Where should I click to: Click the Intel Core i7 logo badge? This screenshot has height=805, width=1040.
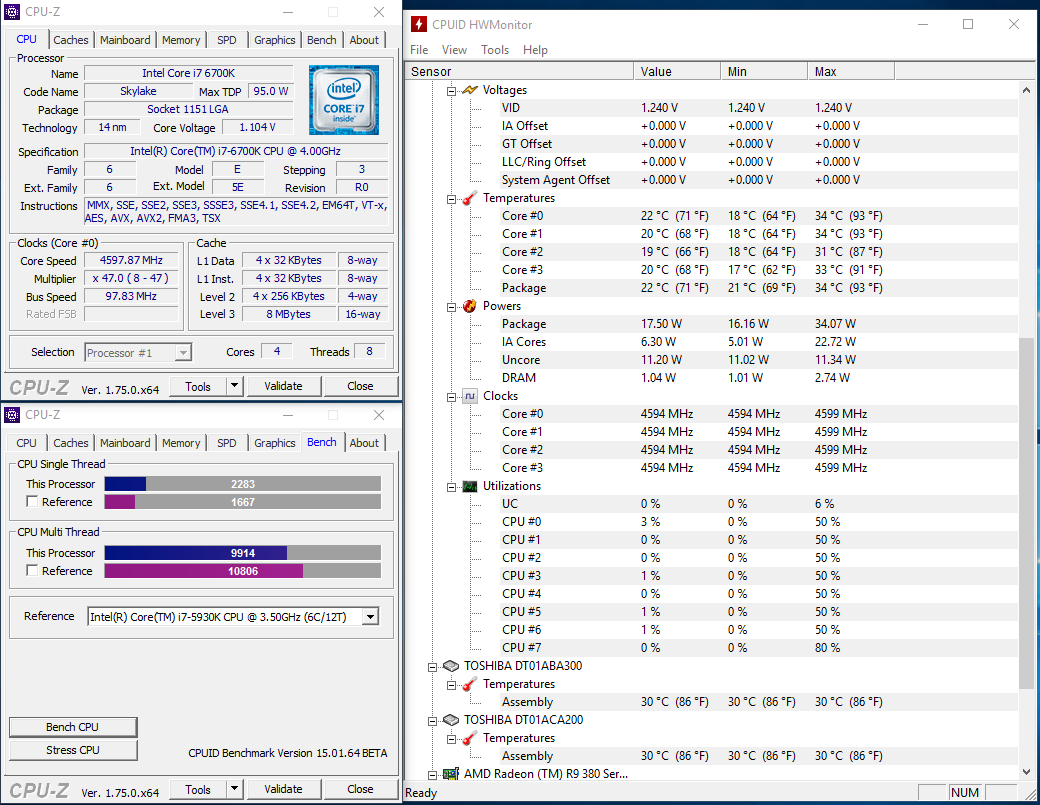coord(344,99)
